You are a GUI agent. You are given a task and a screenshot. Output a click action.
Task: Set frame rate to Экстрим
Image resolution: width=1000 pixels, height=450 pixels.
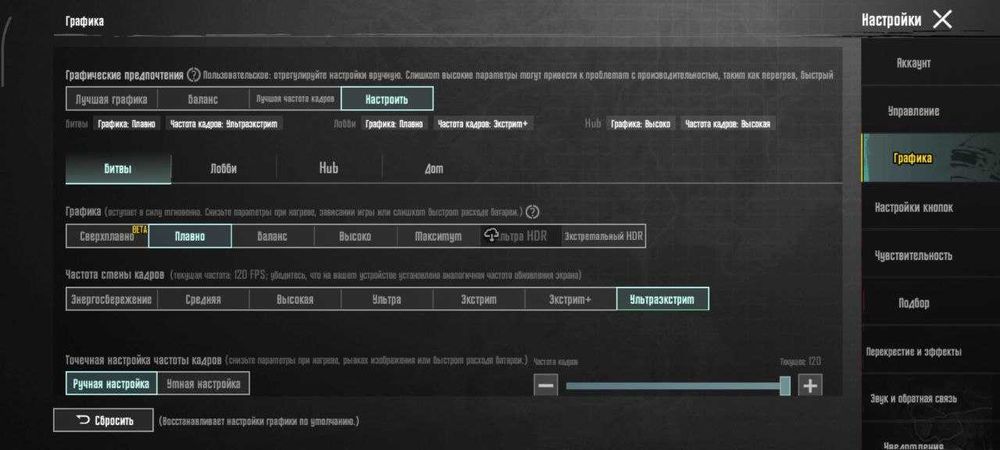(478, 299)
